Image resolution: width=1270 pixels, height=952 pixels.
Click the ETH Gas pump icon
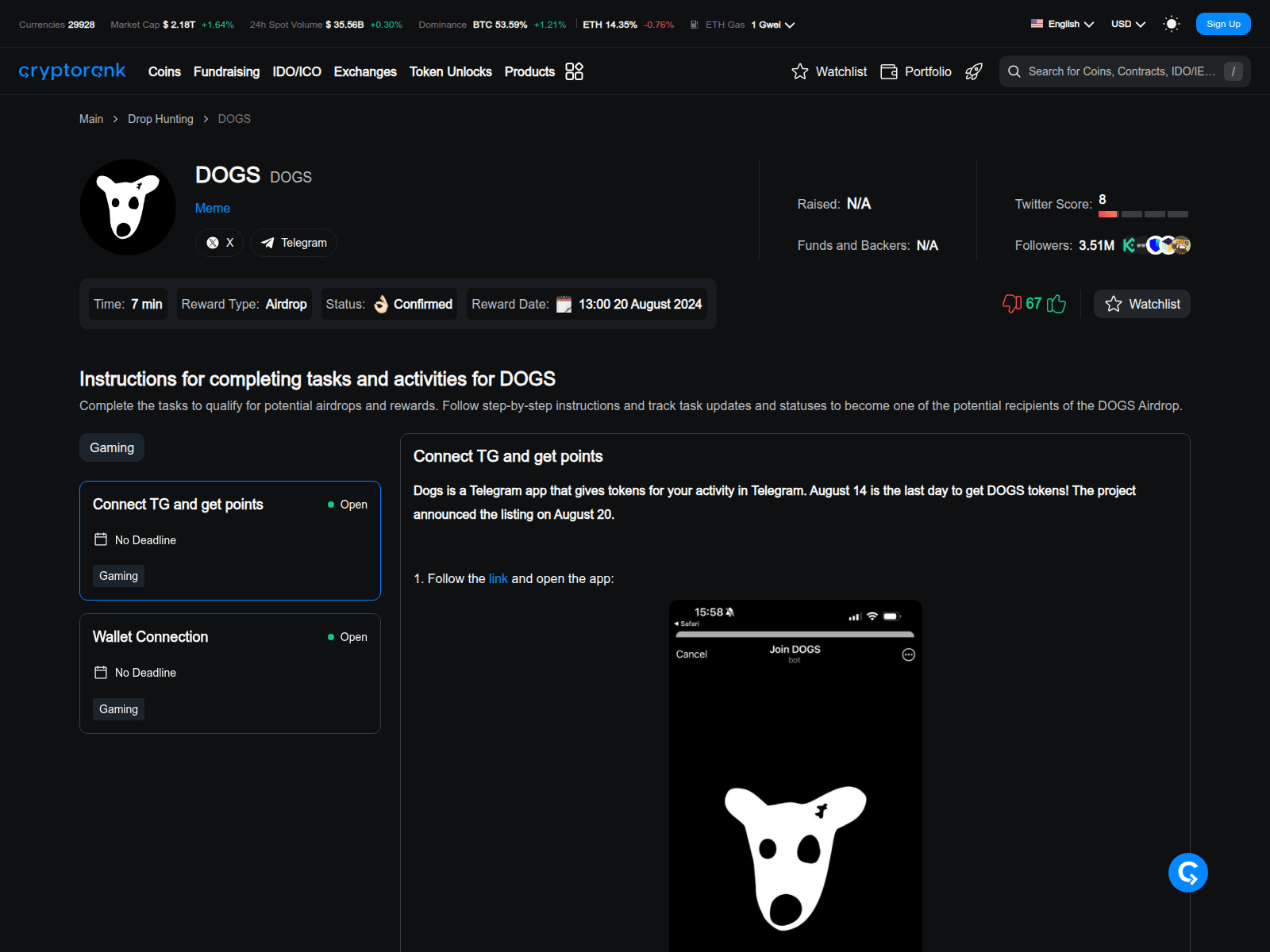click(695, 25)
